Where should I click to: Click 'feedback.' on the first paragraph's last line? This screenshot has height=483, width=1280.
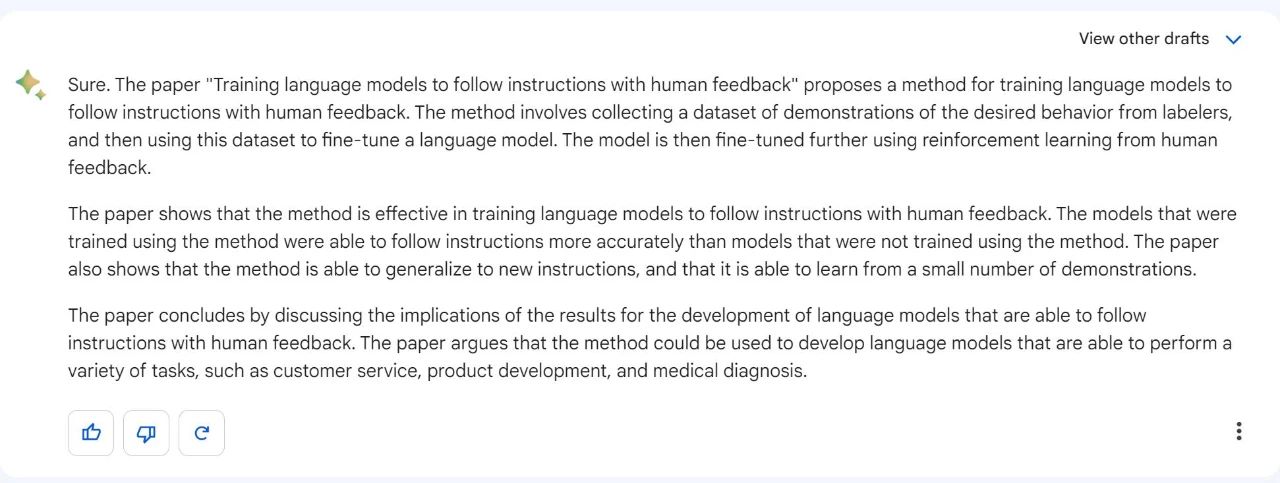[x=109, y=168]
